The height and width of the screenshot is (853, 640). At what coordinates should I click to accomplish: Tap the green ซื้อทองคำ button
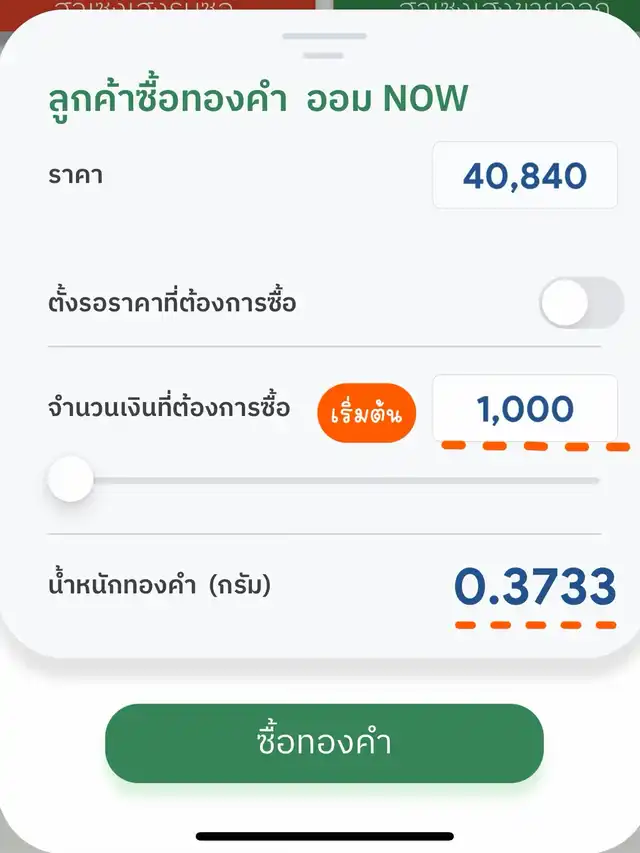pos(324,743)
